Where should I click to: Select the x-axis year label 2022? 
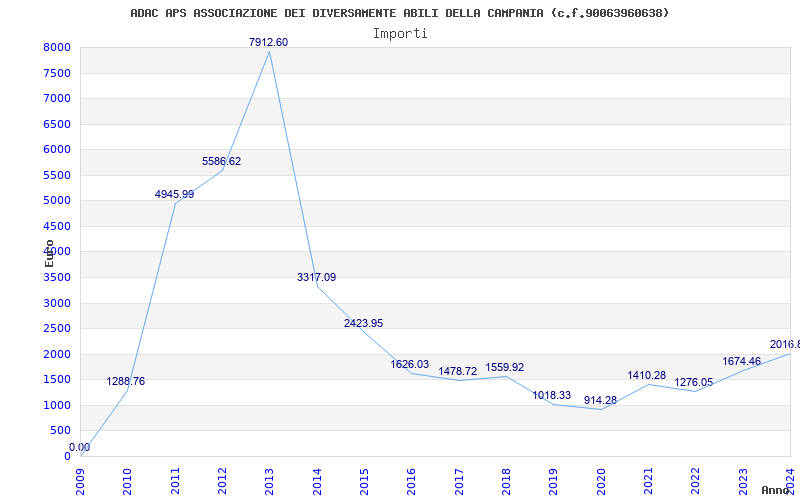pyautogui.click(x=695, y=482)
